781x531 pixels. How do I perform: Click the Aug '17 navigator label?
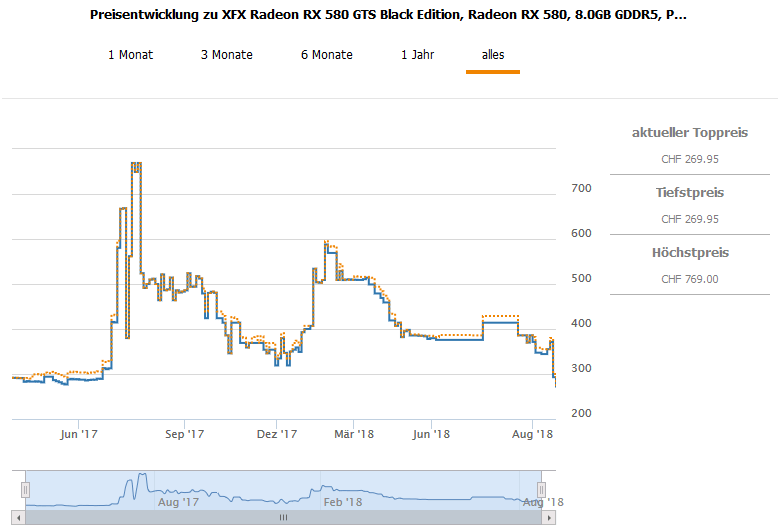pyautogui.click(x=178, y=502)
